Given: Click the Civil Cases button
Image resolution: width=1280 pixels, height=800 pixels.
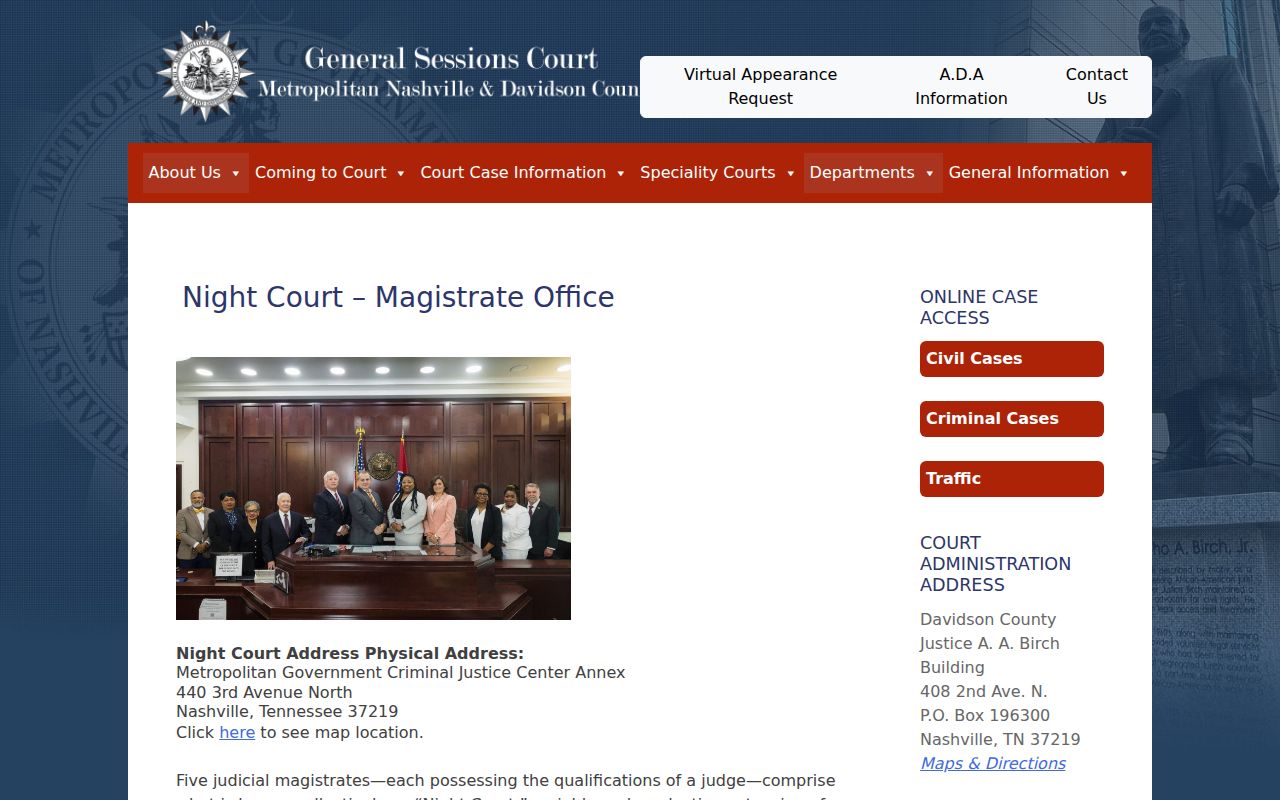Looking at the screenshot, I should [1012, 359].
